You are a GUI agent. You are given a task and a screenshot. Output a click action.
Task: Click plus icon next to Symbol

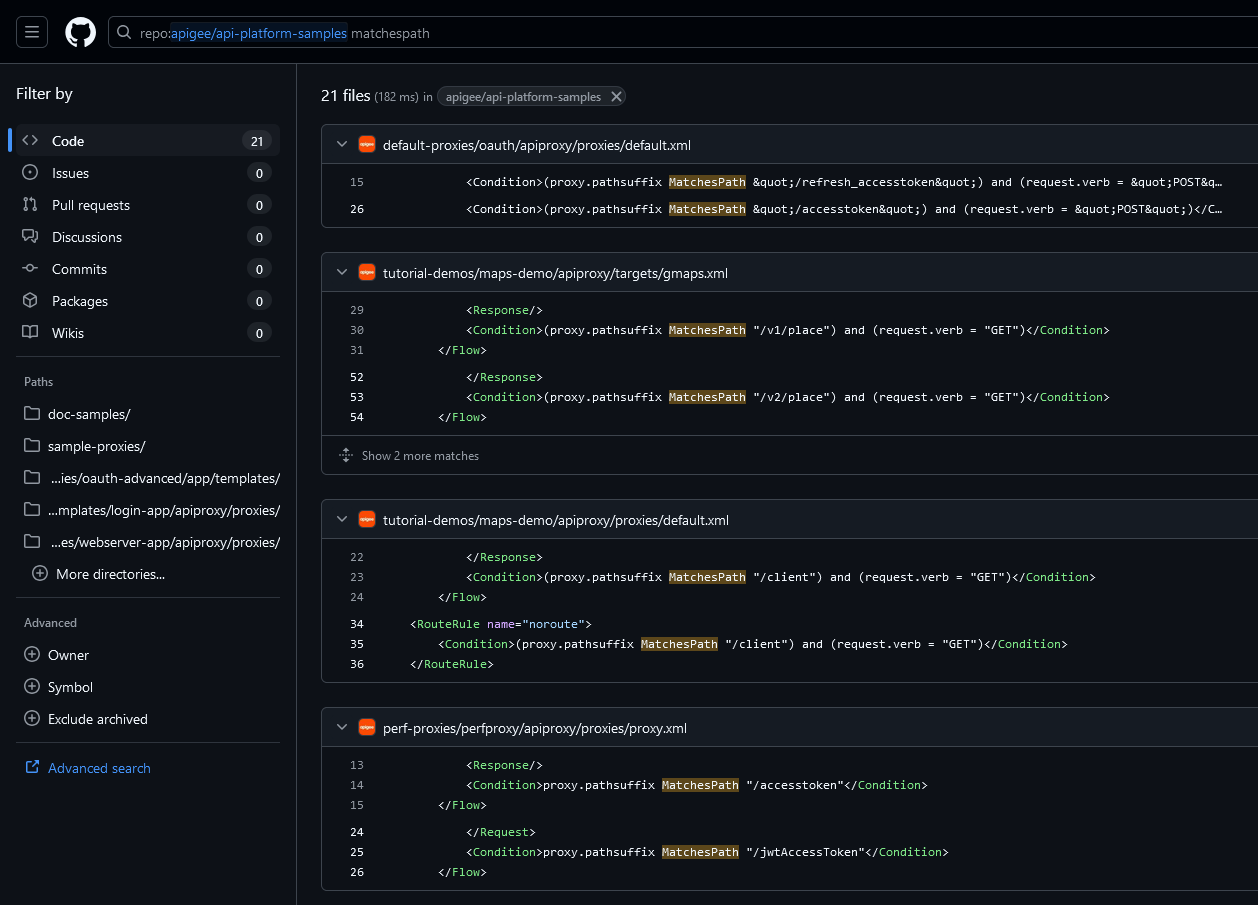32,687
